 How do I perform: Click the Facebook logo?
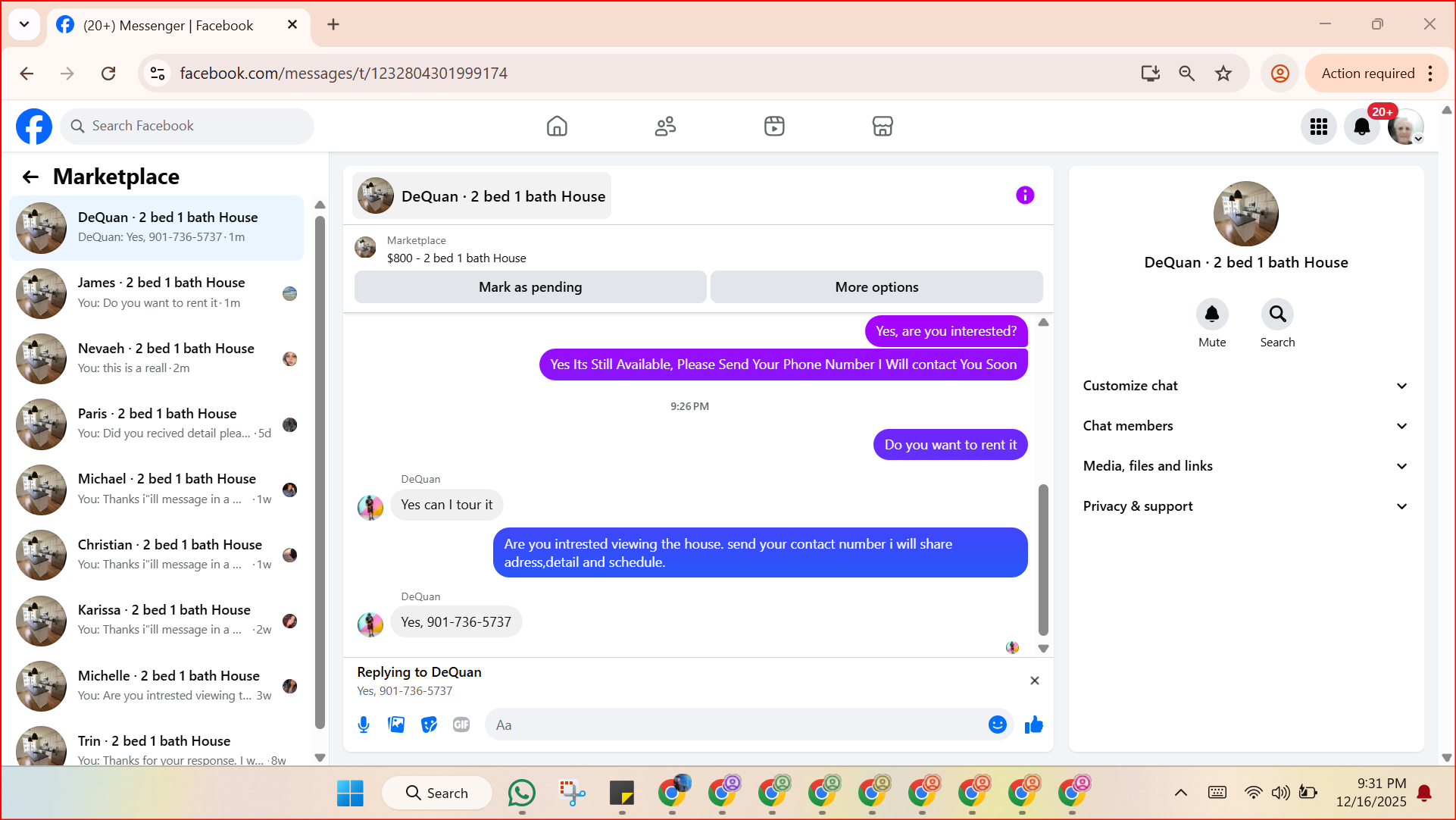(34, 126)
